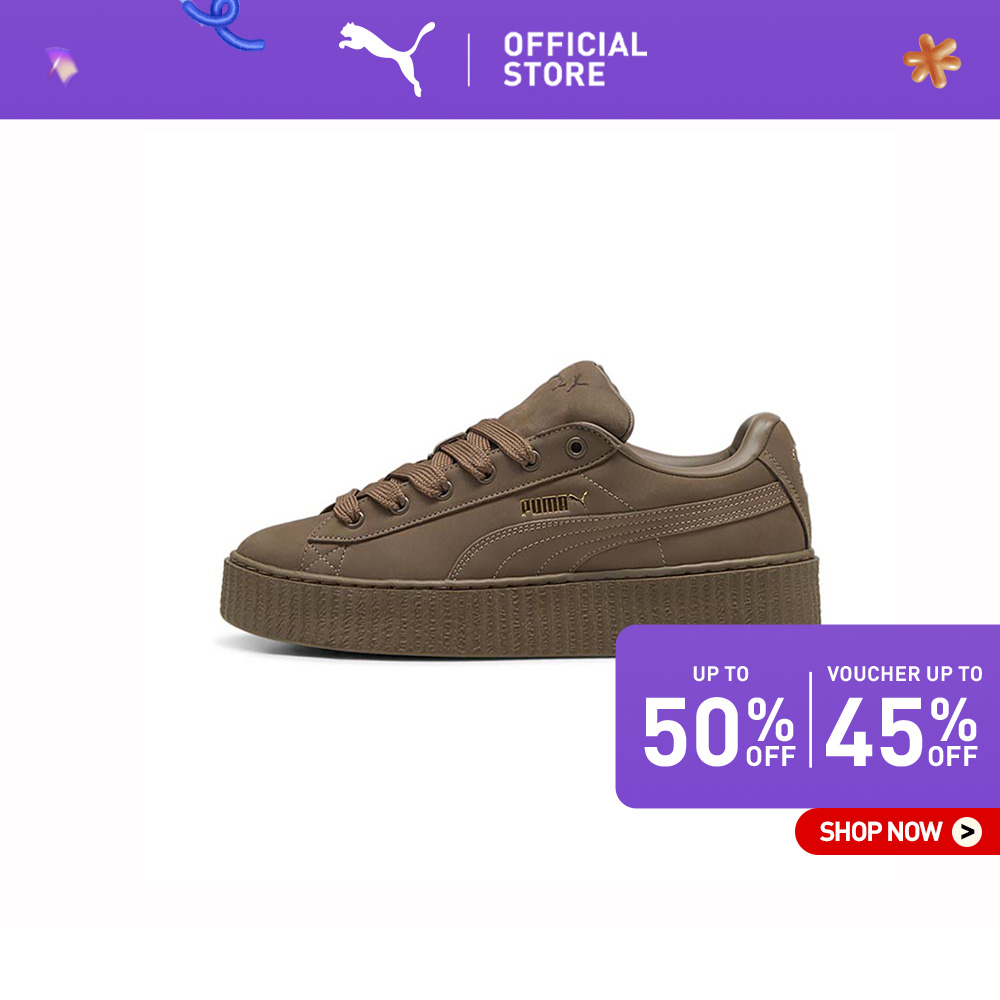Click the orange asterisk flower decoration
The width and height of the screenshot is (1000, 1000).
point(932,61)
